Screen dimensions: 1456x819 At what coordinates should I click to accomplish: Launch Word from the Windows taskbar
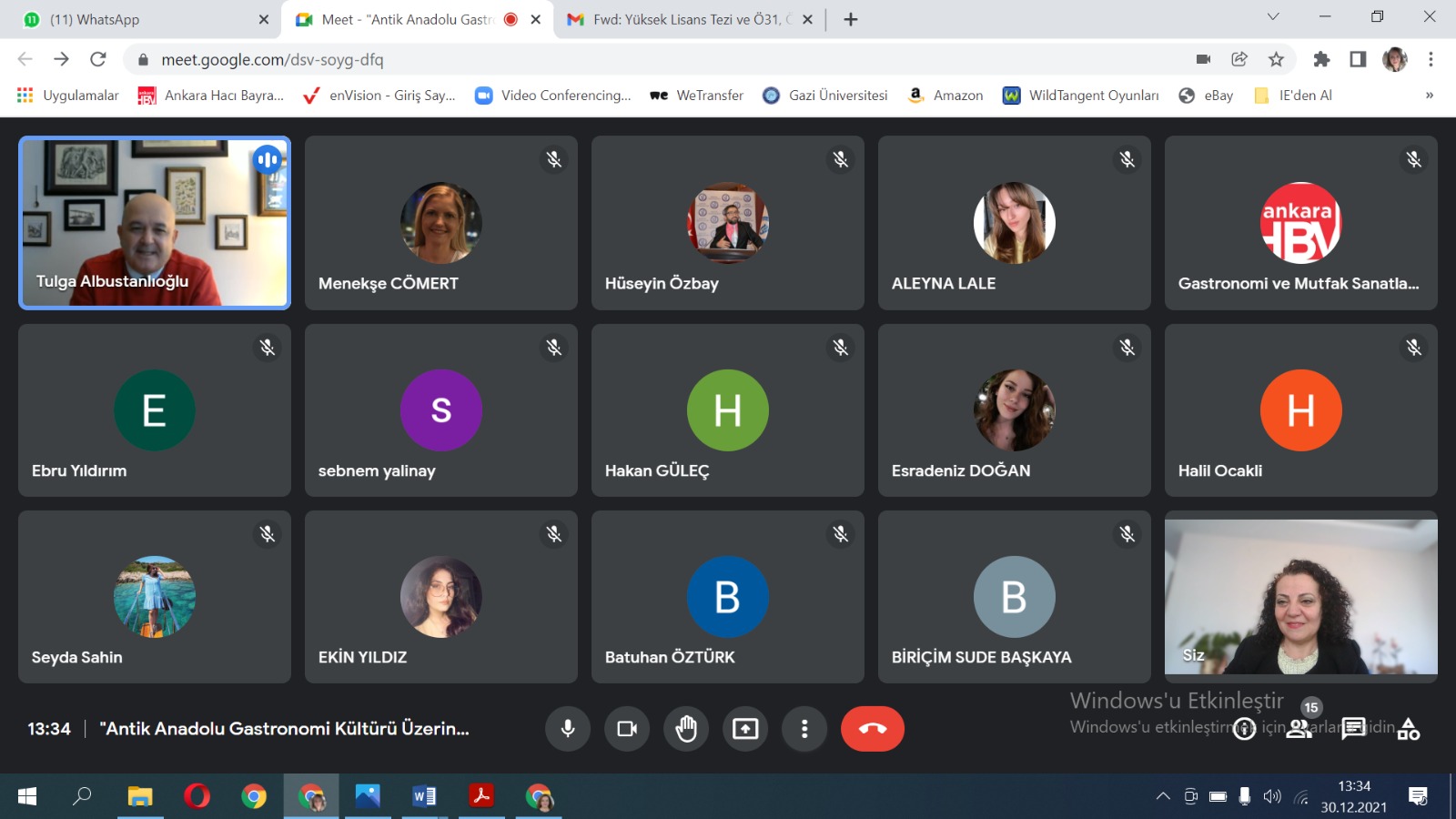(x=424, y=797)
